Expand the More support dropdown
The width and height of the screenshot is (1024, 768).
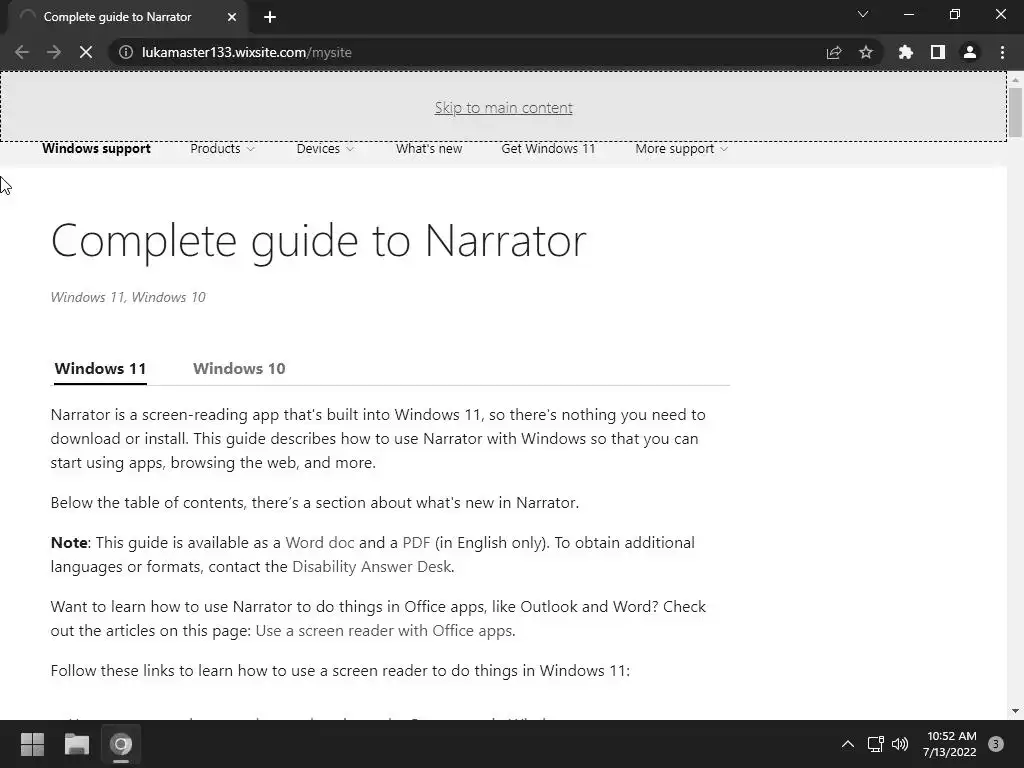(x=681, y=148)
